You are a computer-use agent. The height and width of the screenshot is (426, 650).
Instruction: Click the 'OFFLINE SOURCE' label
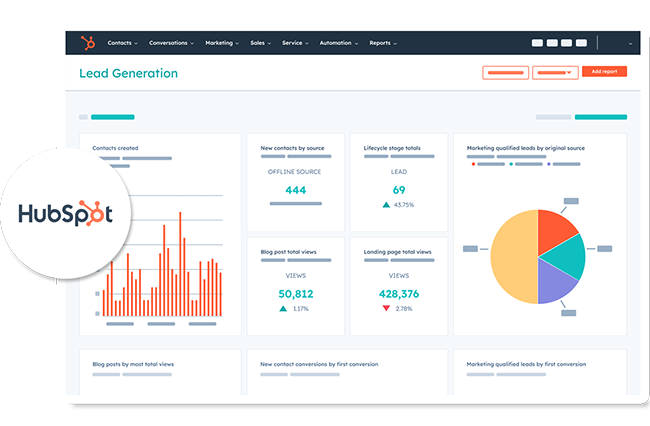point(294,172)
